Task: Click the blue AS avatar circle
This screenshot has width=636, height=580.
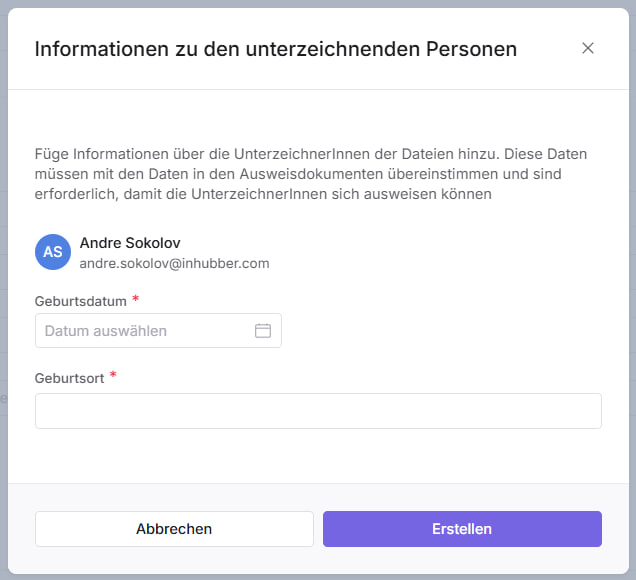Action: point(52,252)
